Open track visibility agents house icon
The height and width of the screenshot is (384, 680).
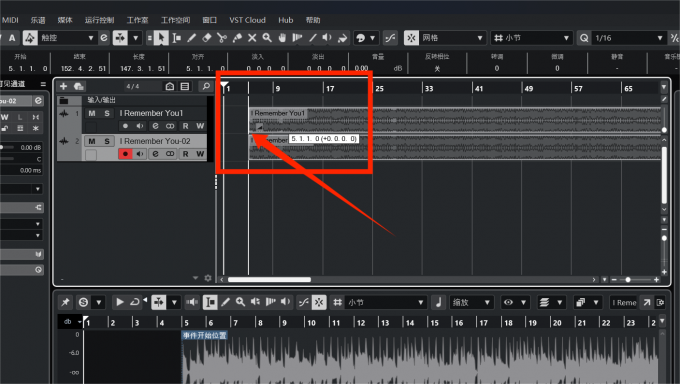point(170,86)
